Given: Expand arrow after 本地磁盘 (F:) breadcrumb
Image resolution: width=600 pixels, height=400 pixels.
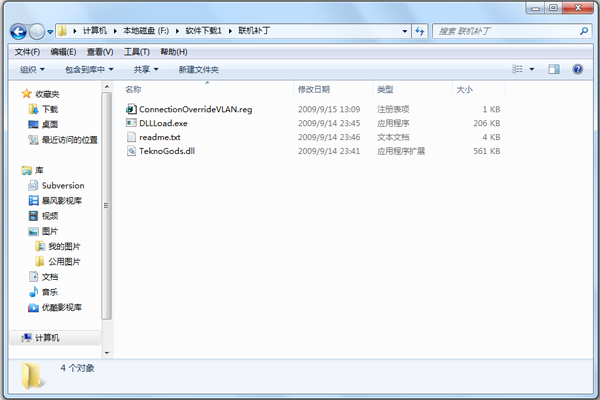Looking at the screenshot, I should point(177,31).
